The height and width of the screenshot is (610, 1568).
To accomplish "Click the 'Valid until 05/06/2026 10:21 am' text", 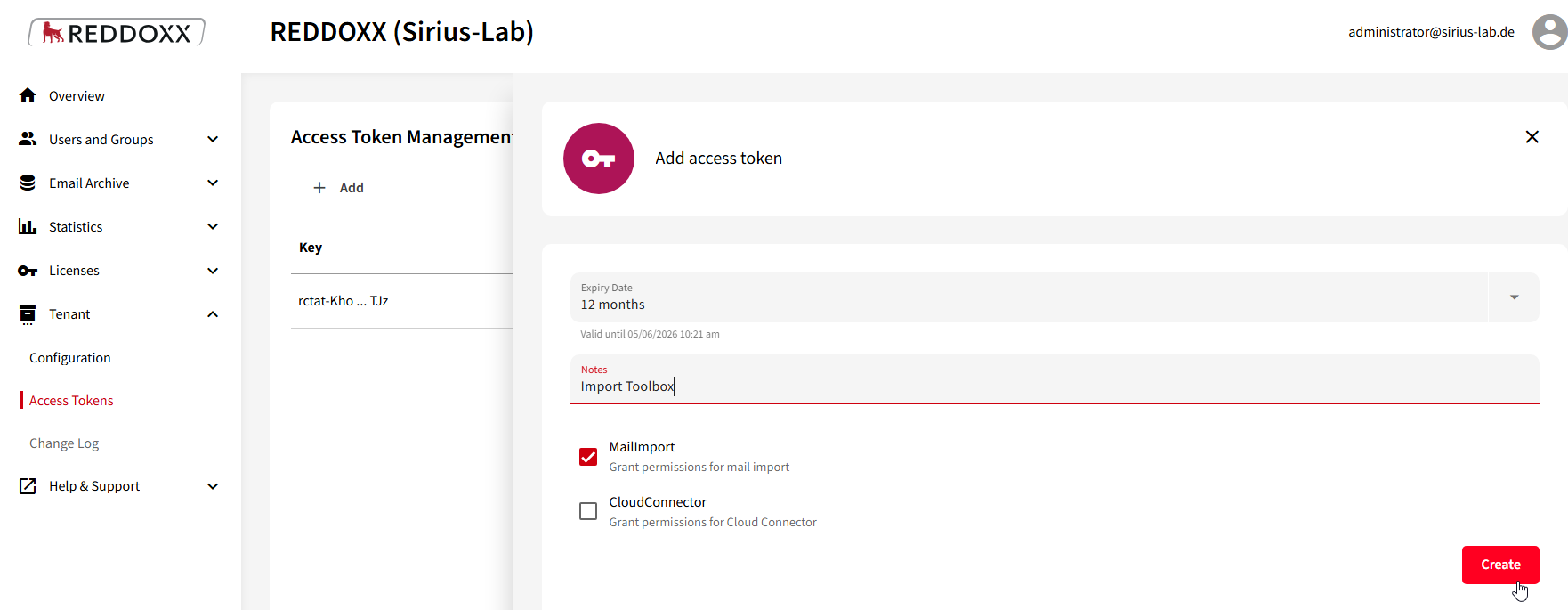I will pos(650,334).
